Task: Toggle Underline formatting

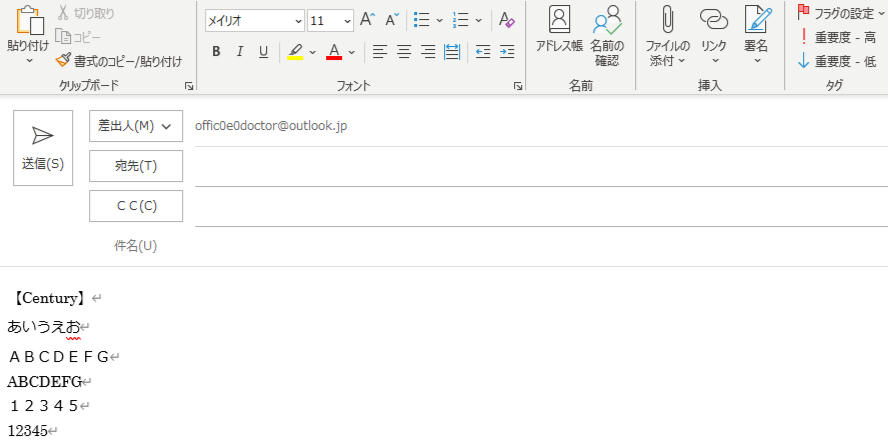Action: pos(263,52)
